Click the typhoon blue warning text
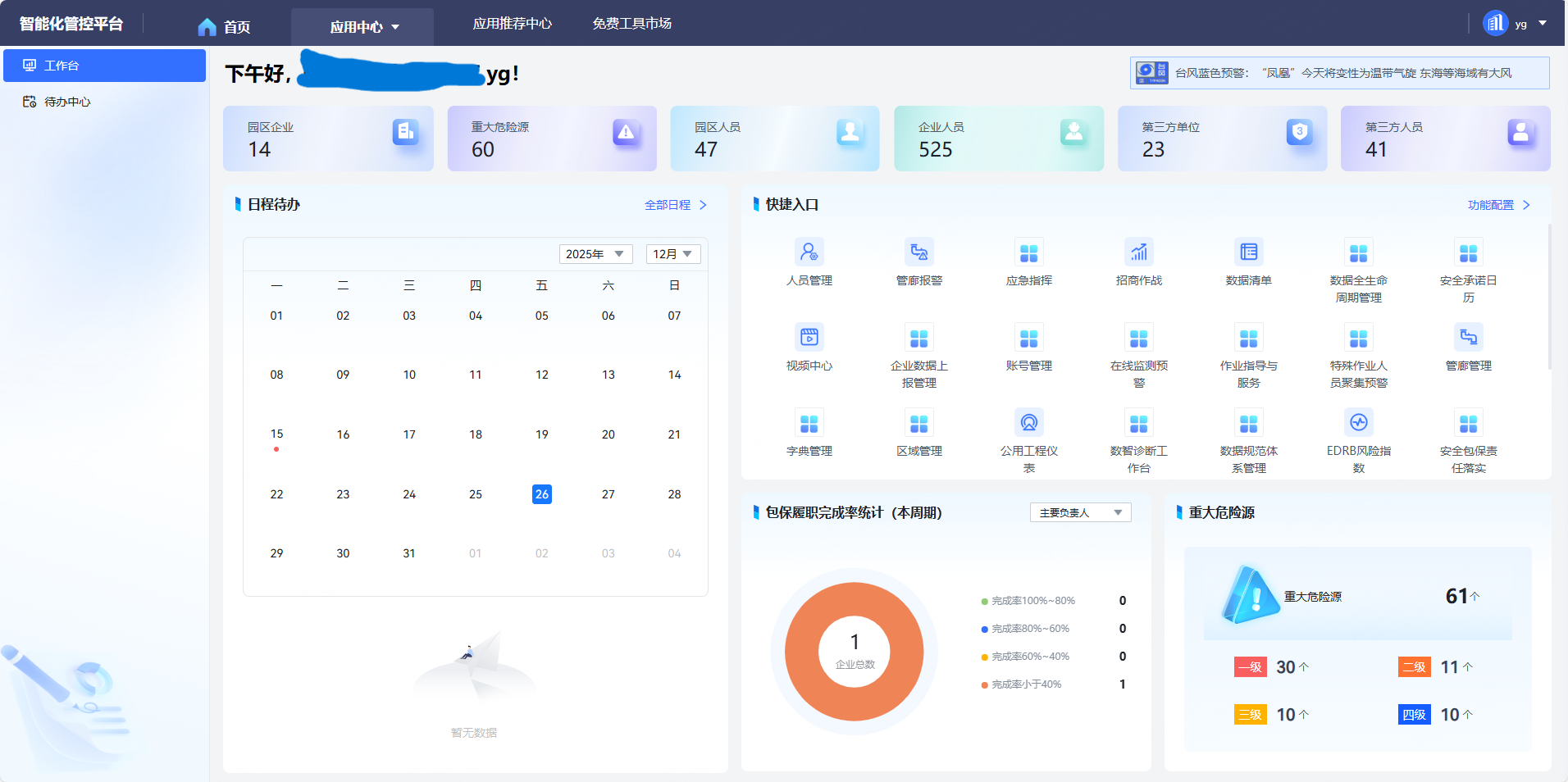Viewport: 1568px width, 782px height. pyautogui.click(x=1343, y=73)
